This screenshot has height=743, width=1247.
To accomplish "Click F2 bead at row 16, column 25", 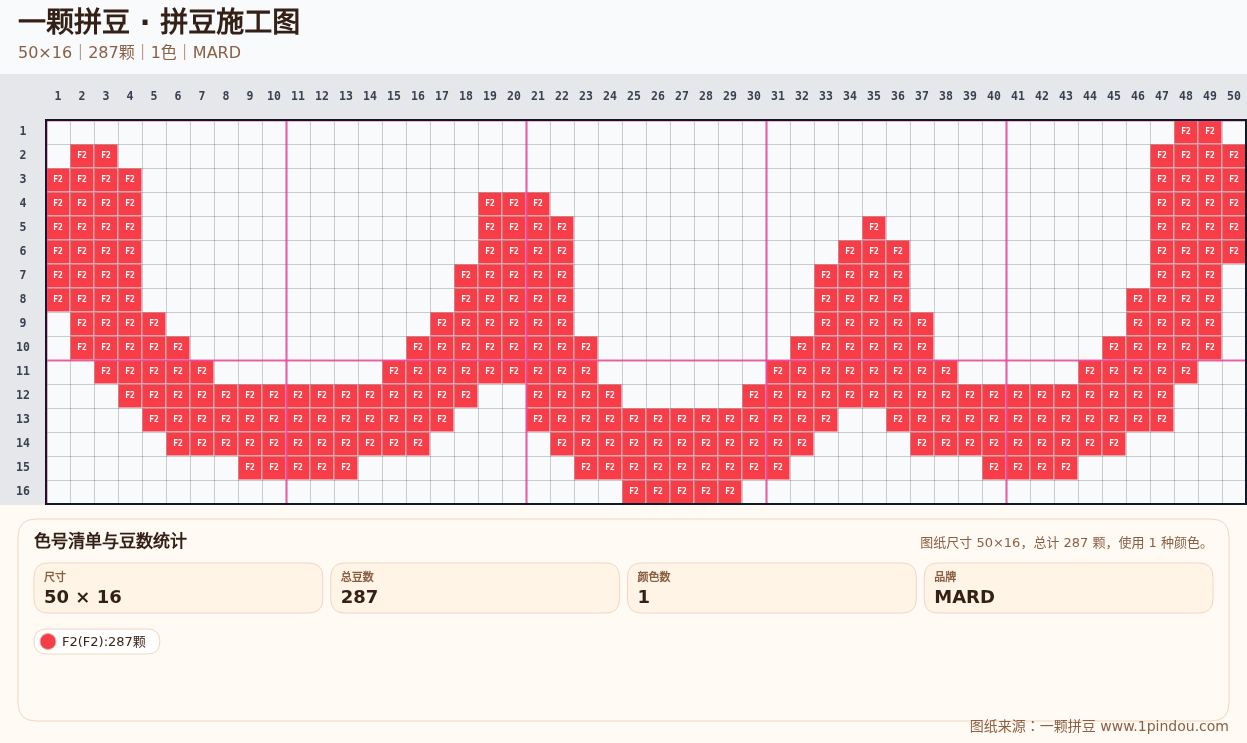I will click(634, 492).
